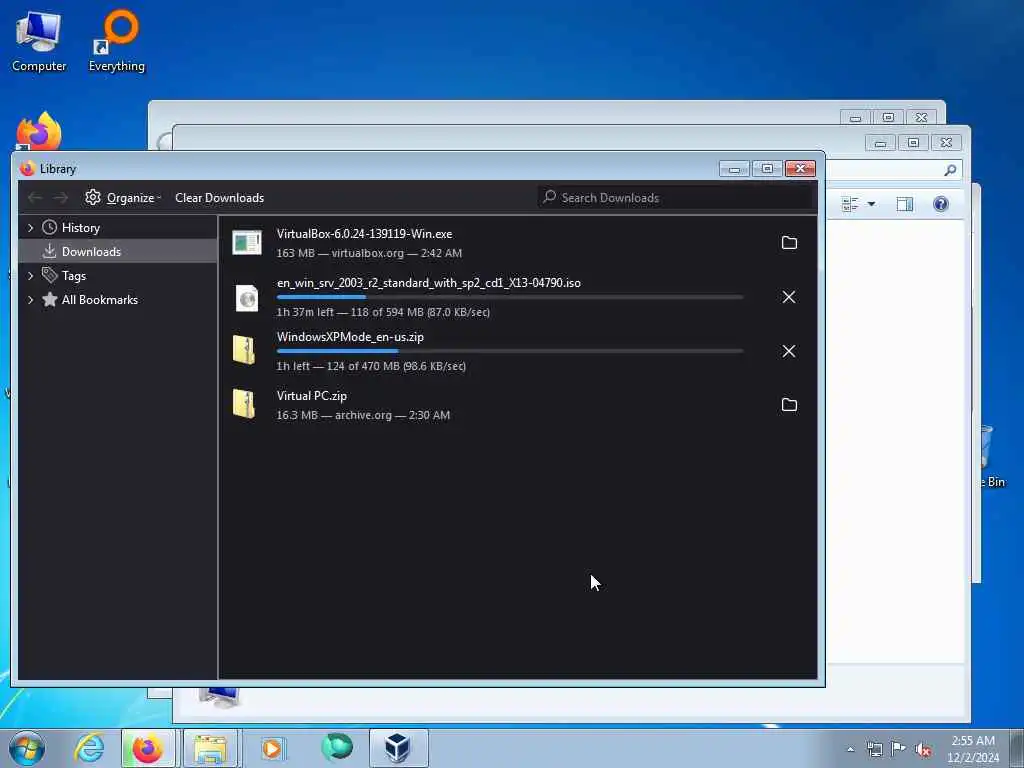This screenshot has width=1024, height=768.
Task: Click the Library window Firefox title icon
Action: [27, 168]
